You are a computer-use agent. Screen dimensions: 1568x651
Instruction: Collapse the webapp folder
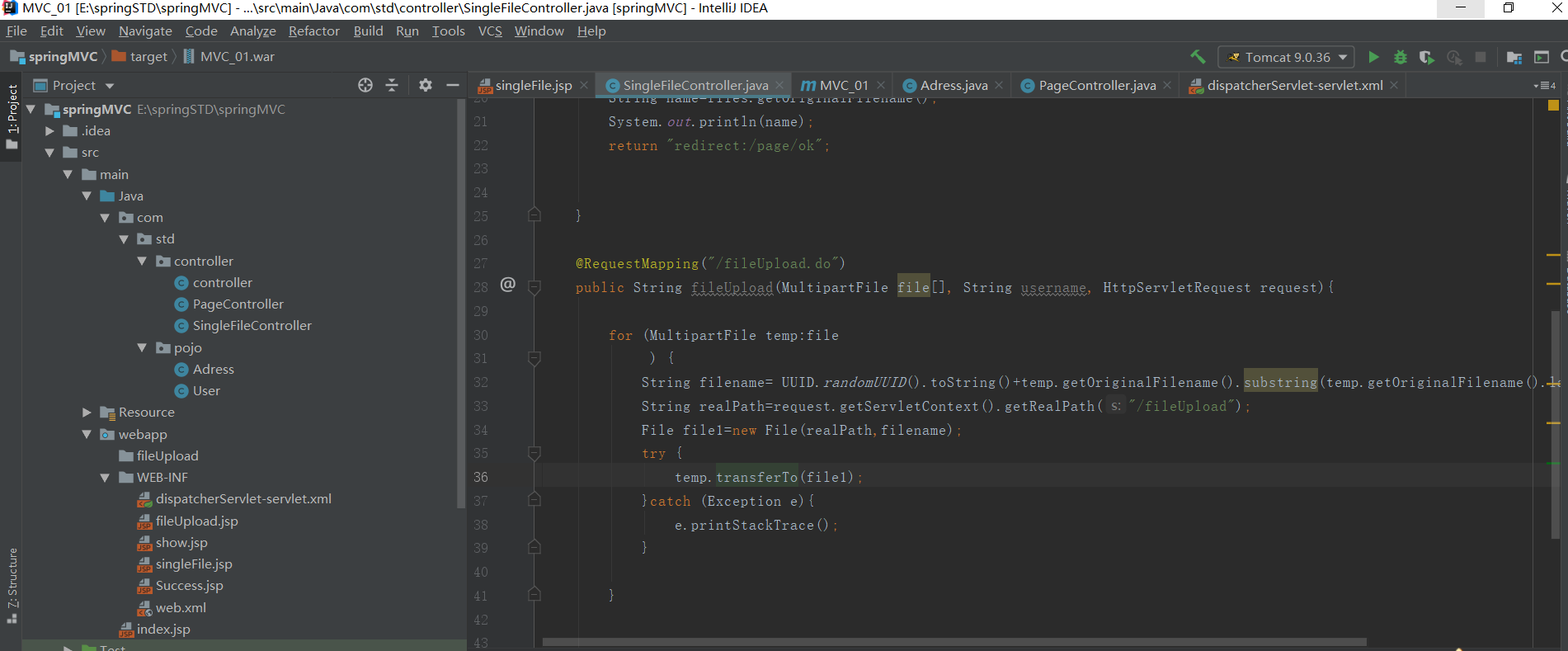[x=87, y=434]
